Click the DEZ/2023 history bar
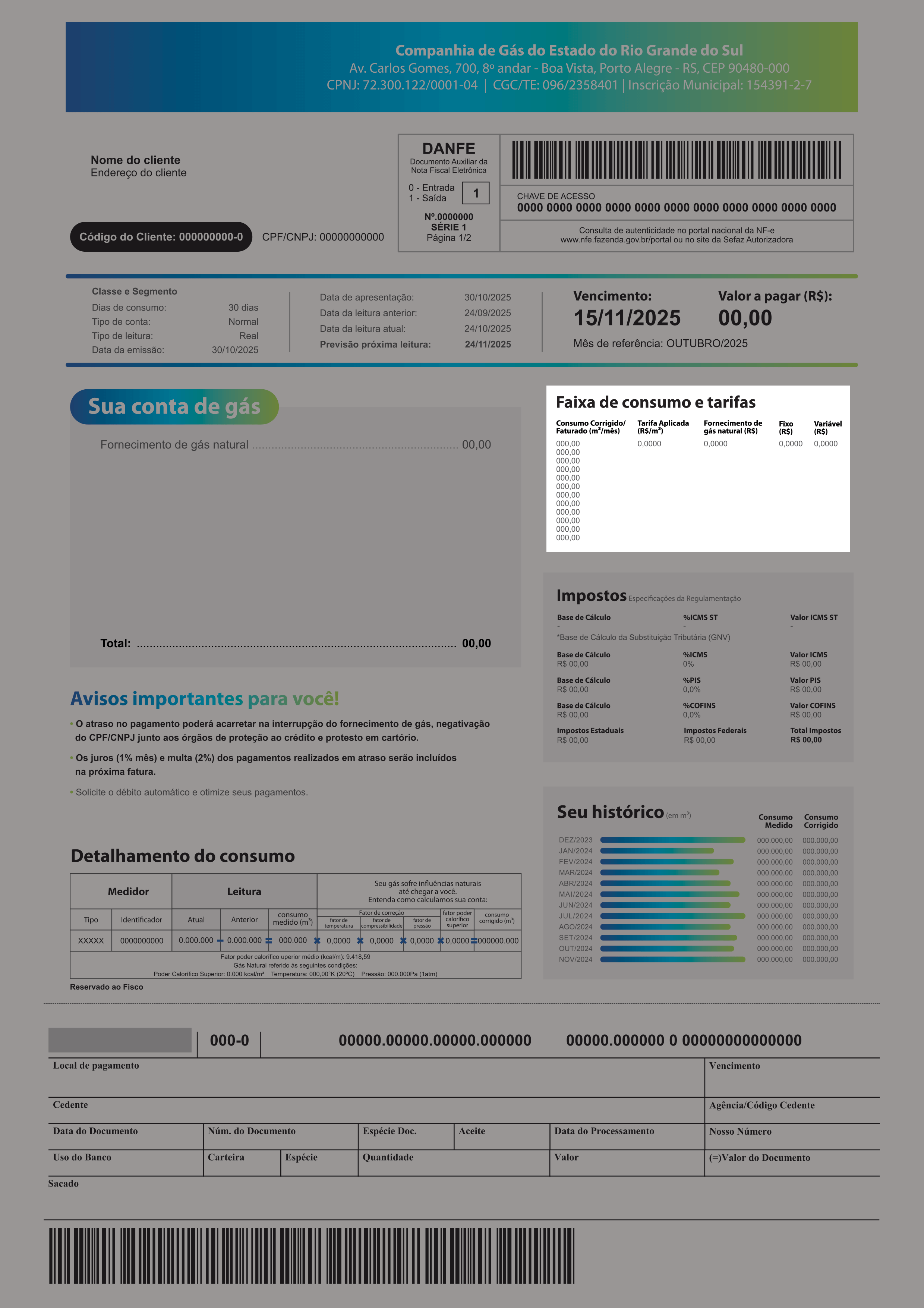The width and height of the screenshot is (924, 1308). click(x=672, y=840)
